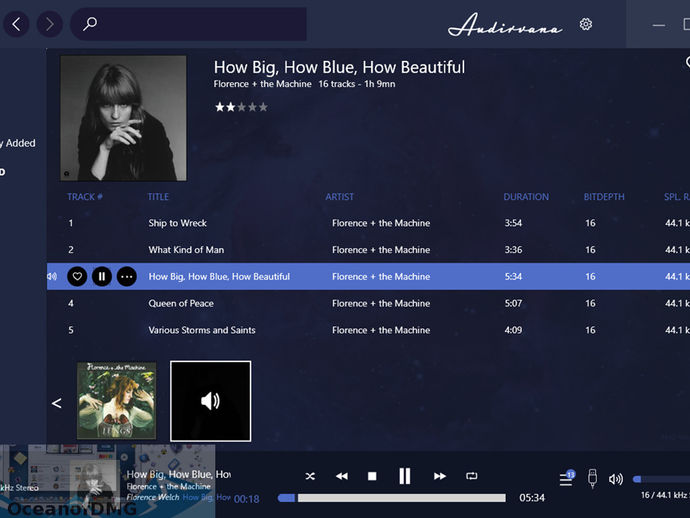Screen dimensions: 690x518
Task: Select the track Ship to Wreck
Action: click(177, 223)
